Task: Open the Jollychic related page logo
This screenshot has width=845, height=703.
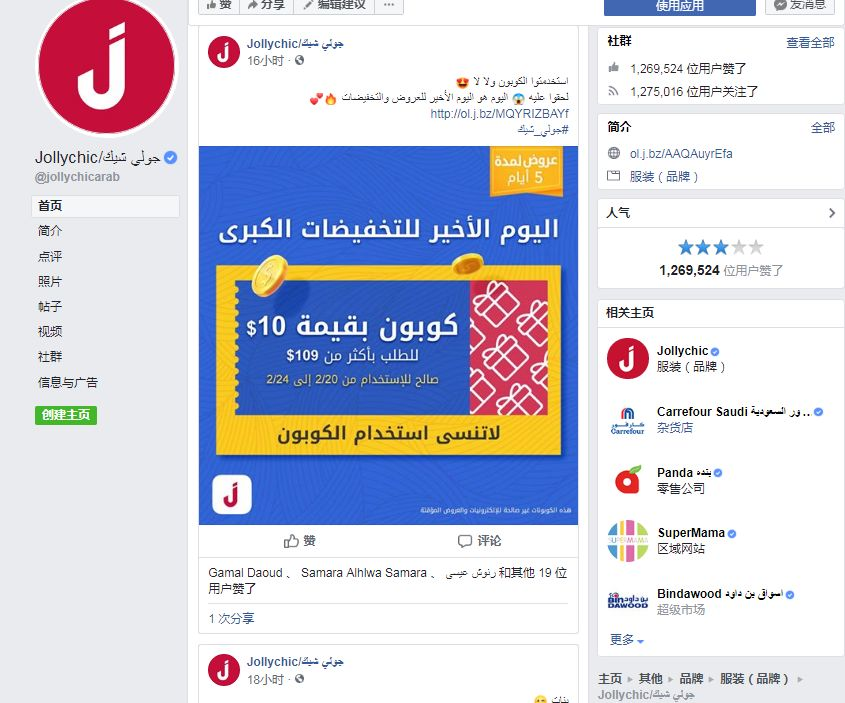Action: [x=627, y=358]
